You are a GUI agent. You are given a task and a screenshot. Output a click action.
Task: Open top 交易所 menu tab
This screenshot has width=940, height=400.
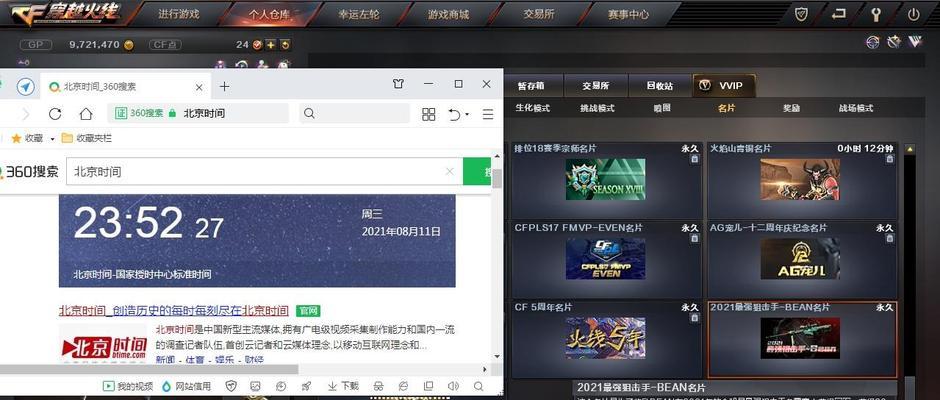(538, 14)
